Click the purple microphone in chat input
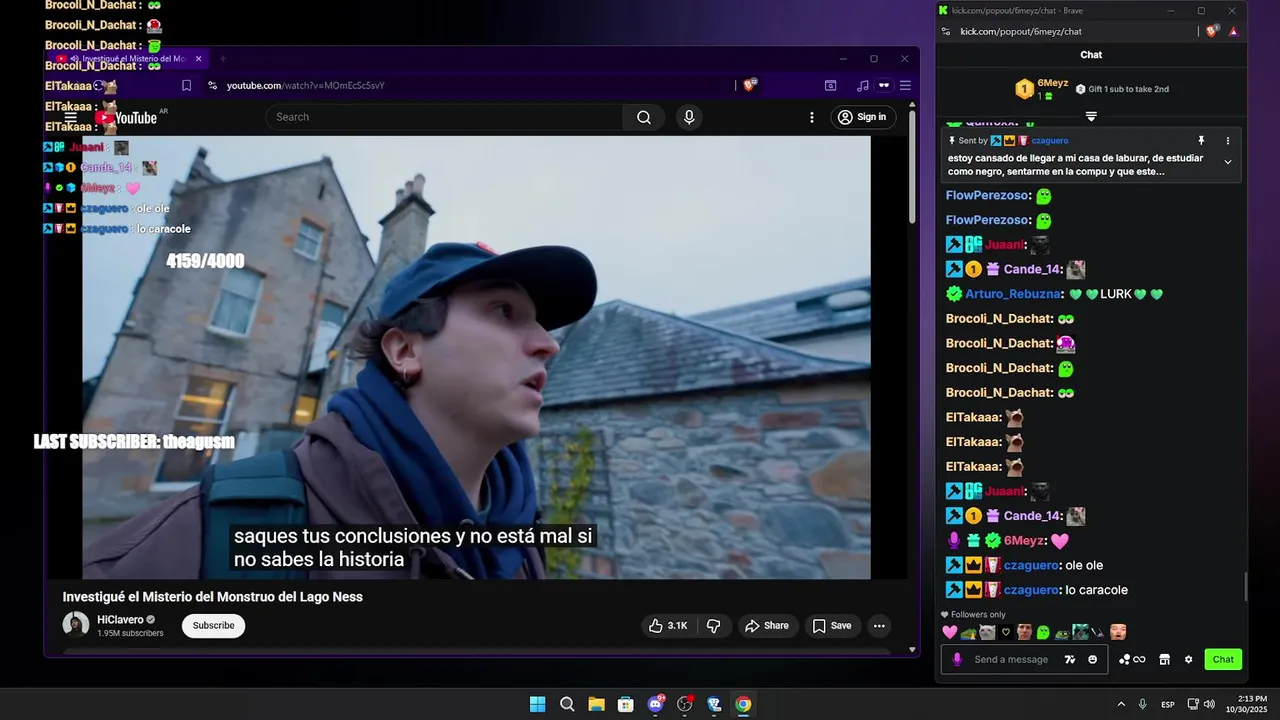The height and width of the screenshot is (720, 1280). (957, 659)
